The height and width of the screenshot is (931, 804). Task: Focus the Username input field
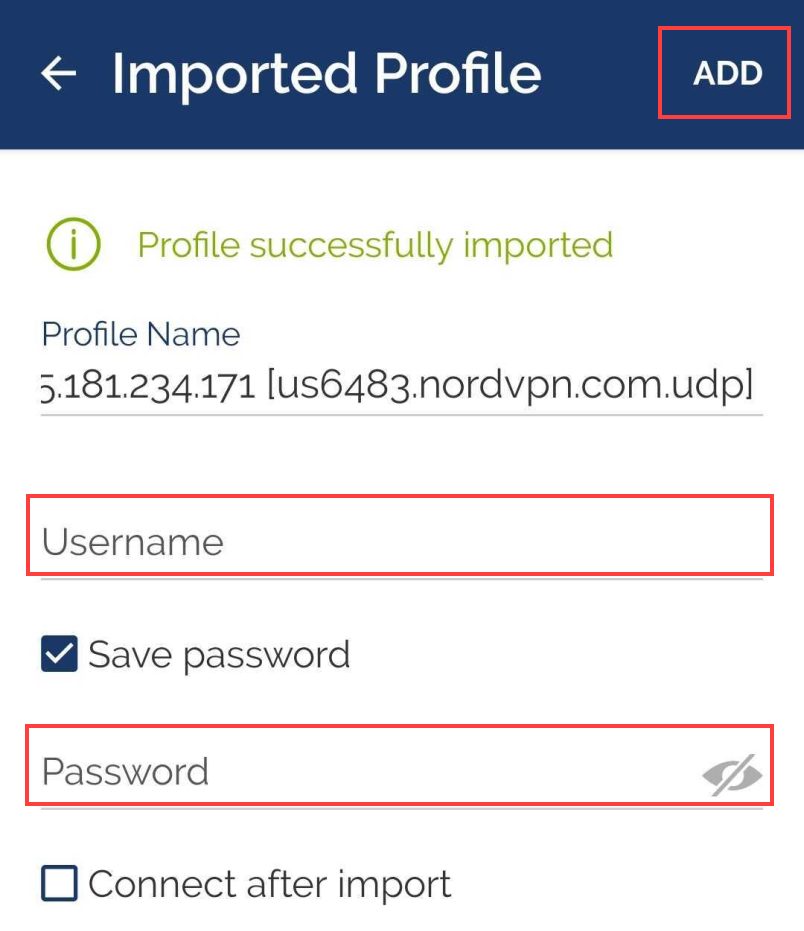coord(400,542)
